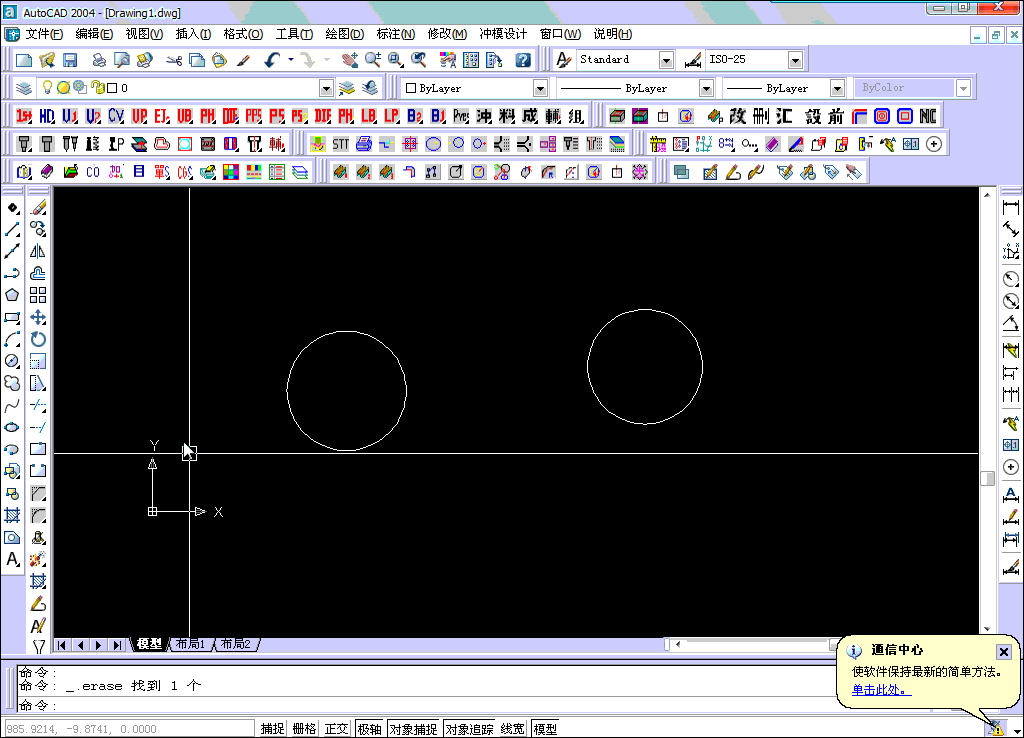Go to the last layout tab arrow

tap(117, 645)
